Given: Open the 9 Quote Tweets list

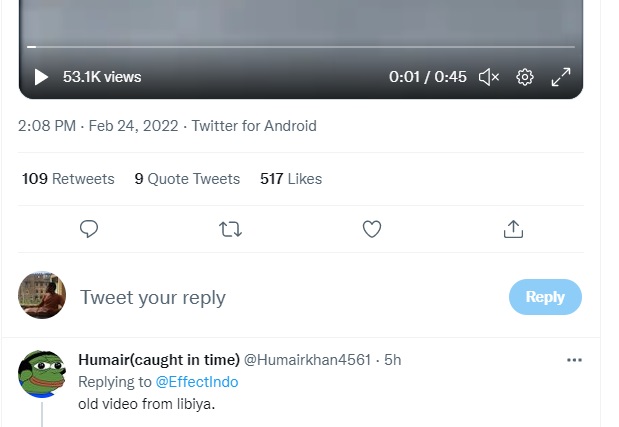Looking at the screenshot, I should [187, 179].
